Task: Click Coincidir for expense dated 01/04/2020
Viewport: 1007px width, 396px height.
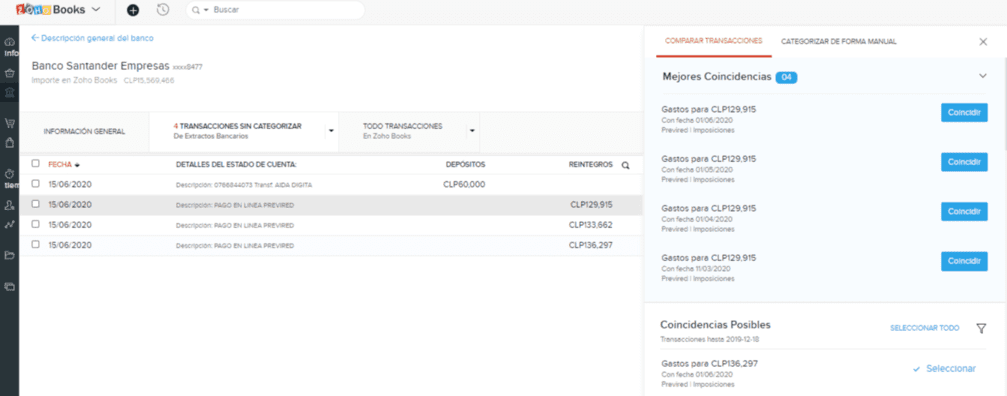Action: (964, 212)
